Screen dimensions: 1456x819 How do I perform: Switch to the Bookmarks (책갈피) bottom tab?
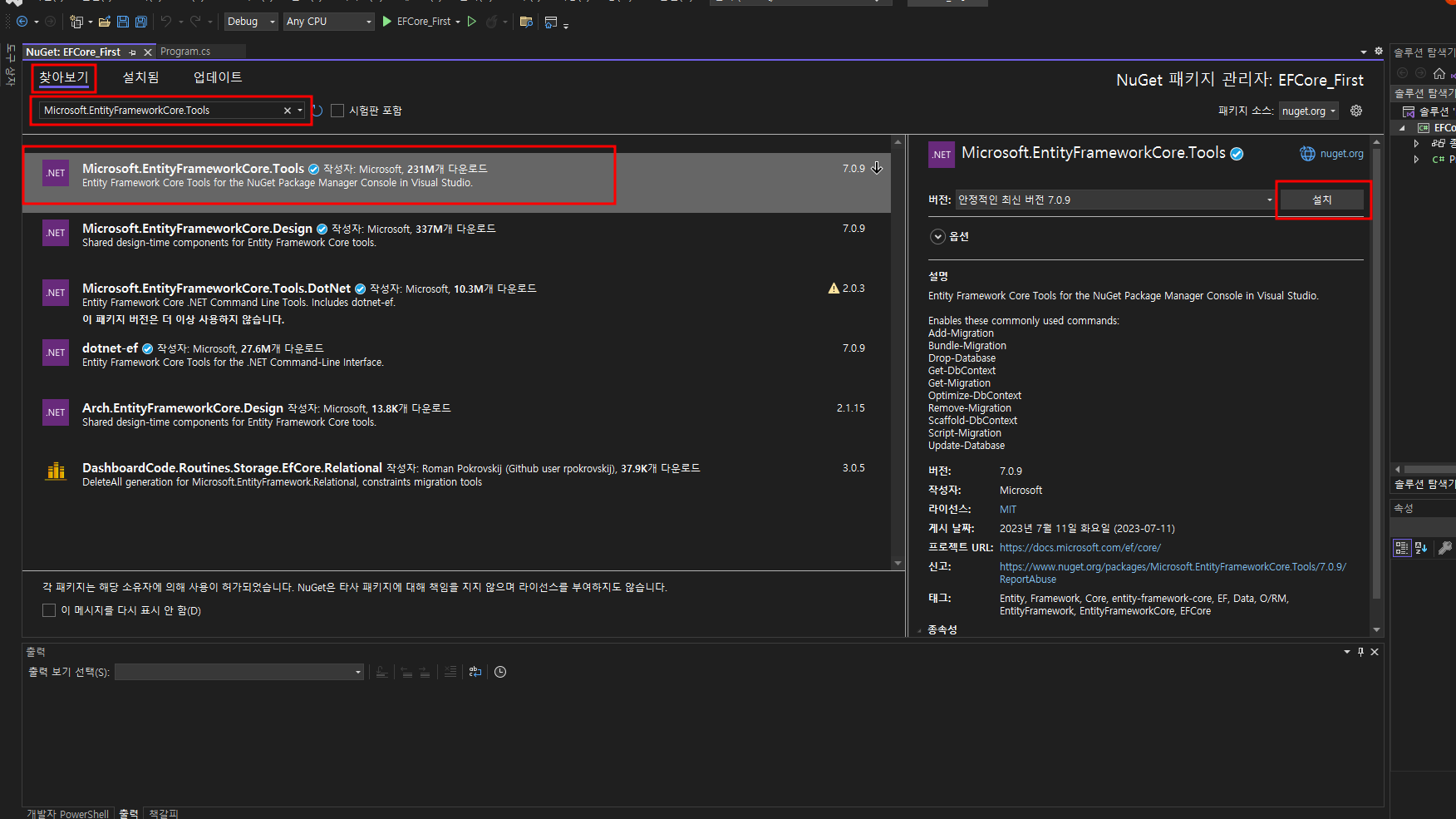pyautogui.click(x=164, y=814)
